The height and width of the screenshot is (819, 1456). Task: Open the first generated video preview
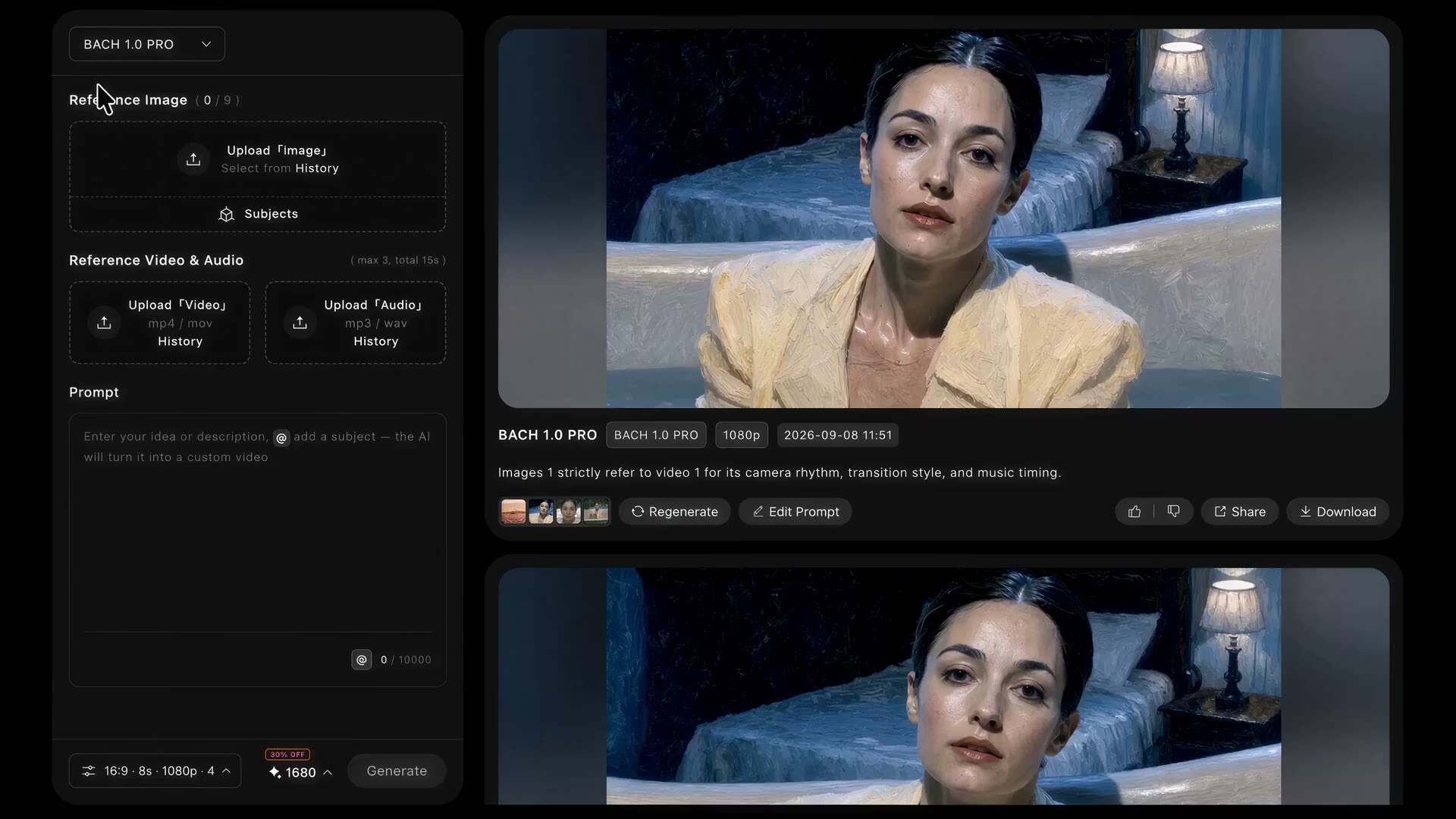click(x=943, y=218)
